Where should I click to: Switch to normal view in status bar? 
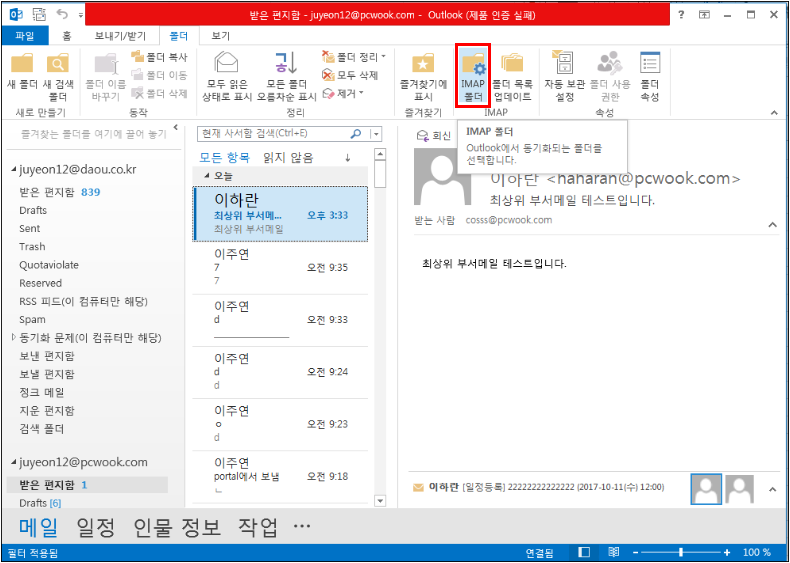pos(584,552)
